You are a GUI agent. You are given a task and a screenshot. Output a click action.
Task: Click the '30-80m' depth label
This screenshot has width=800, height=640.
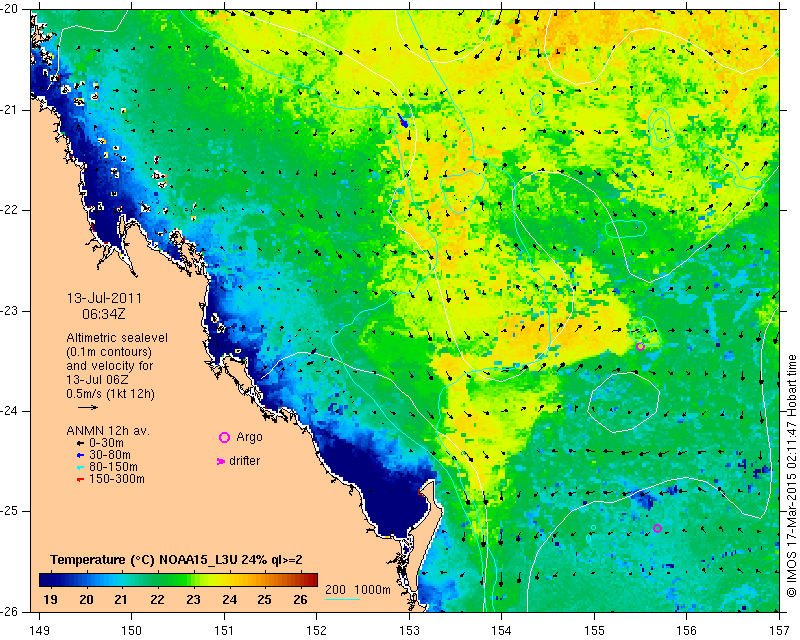coord(110,455)
